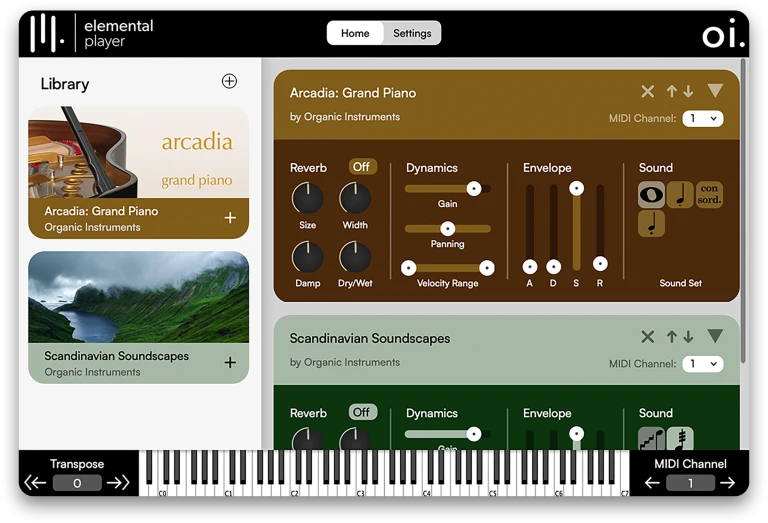
Task: Toggle Arcadia Reverb Off switch
Action: (x=362, y=167)
